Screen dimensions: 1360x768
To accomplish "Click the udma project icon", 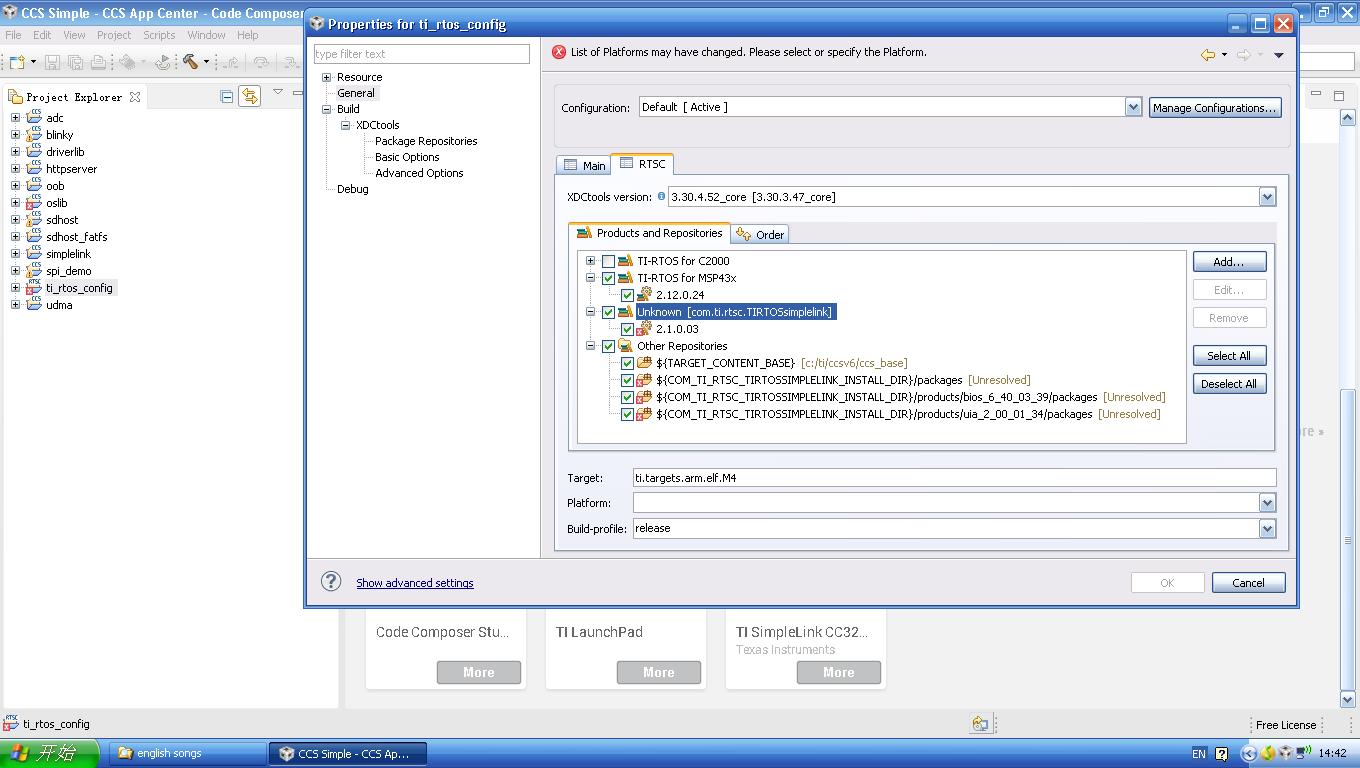I will (x=34, y=304).
